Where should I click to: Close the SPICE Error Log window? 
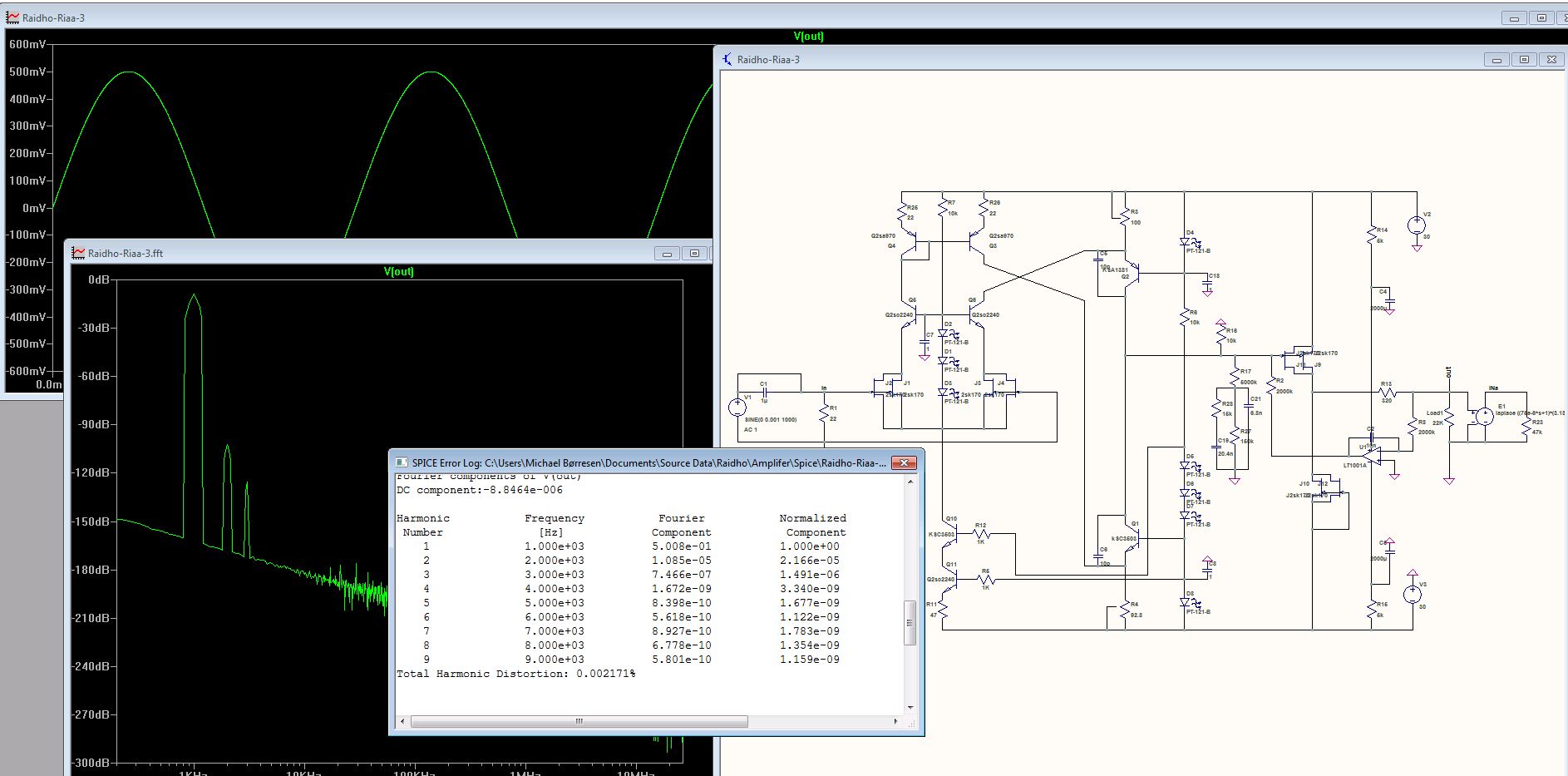903,462
